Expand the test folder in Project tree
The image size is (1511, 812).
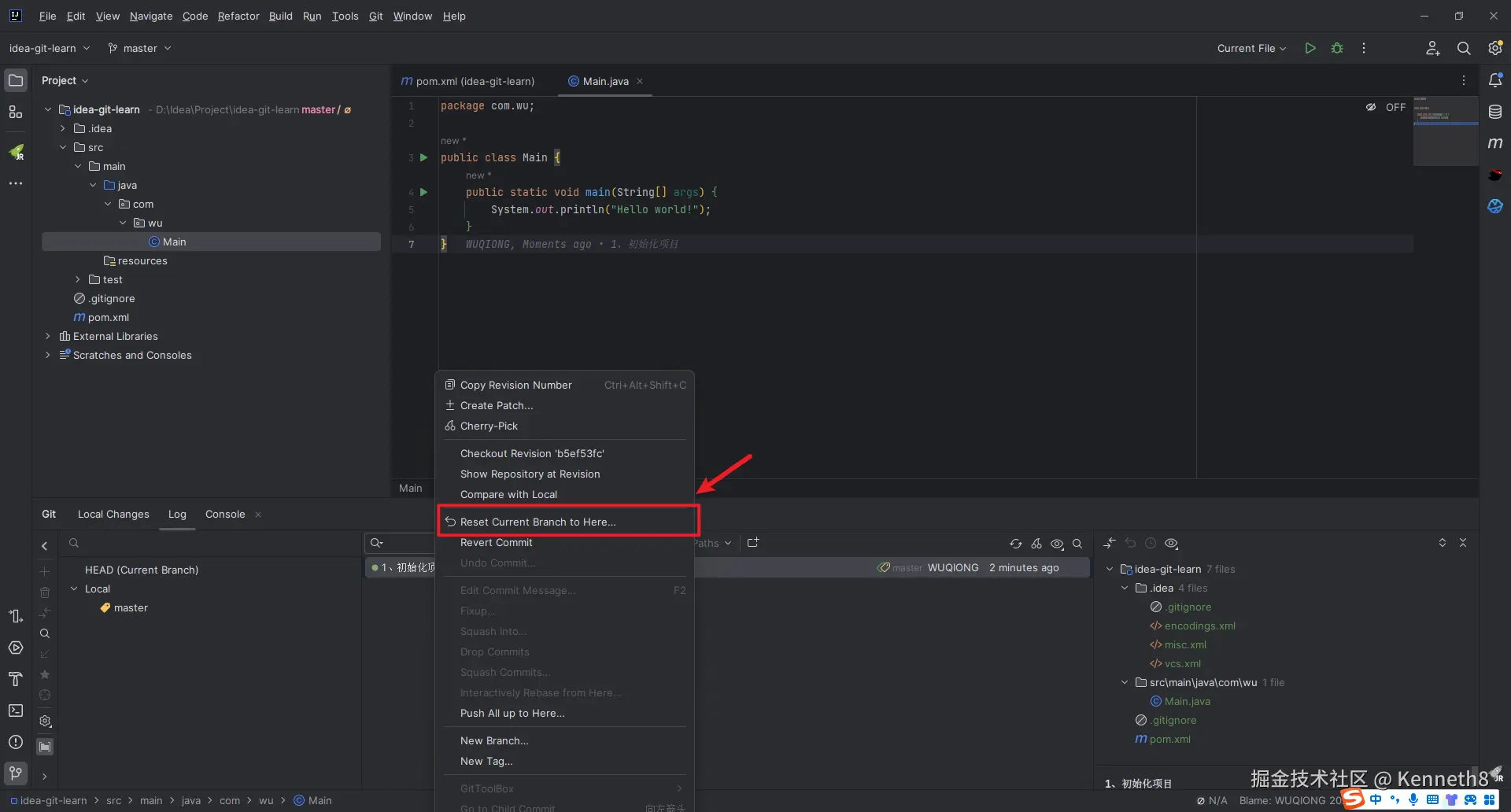tap(78, 279)
